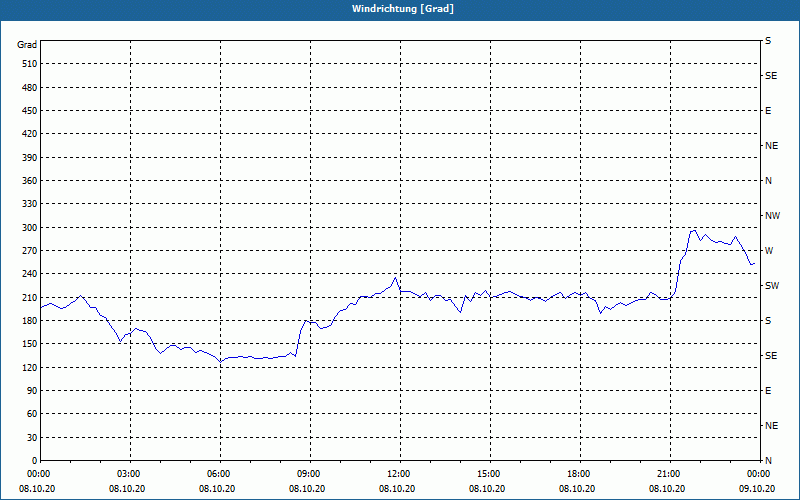Pick the 08.10.20 date under 15:00

[x=487, y=489]
